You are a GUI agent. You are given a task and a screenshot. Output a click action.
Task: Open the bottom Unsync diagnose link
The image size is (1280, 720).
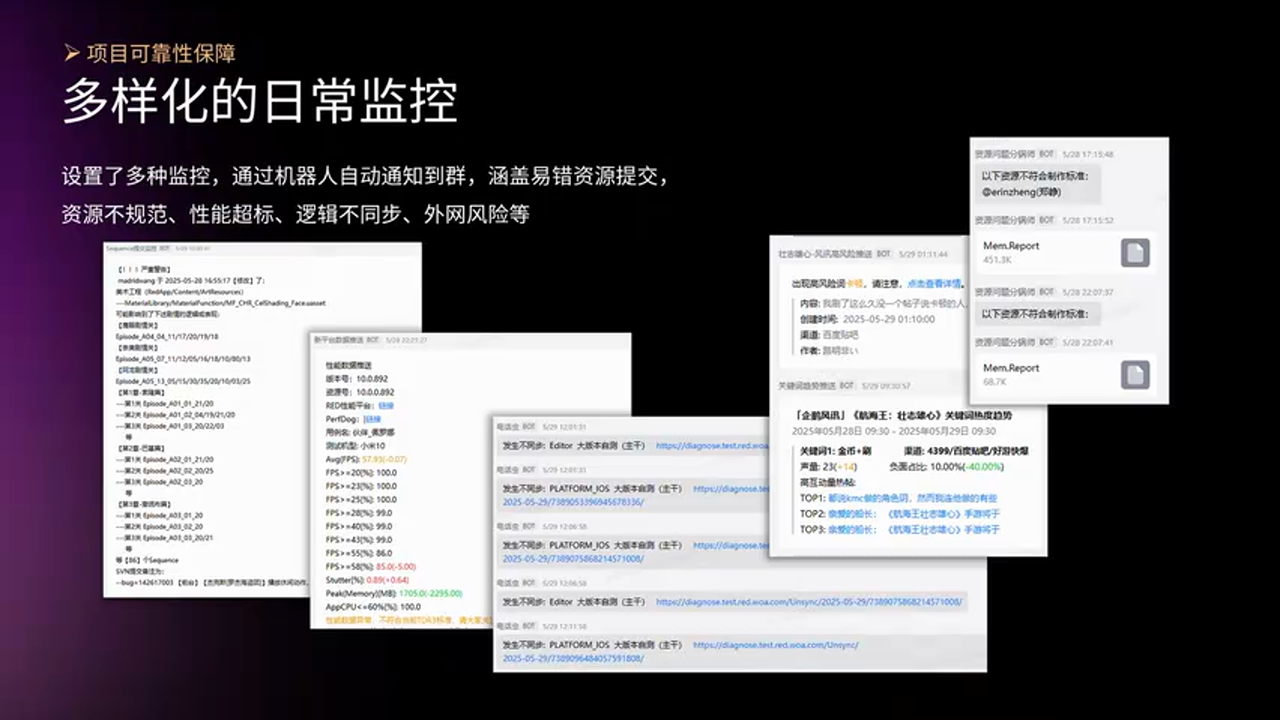[775, 644]
